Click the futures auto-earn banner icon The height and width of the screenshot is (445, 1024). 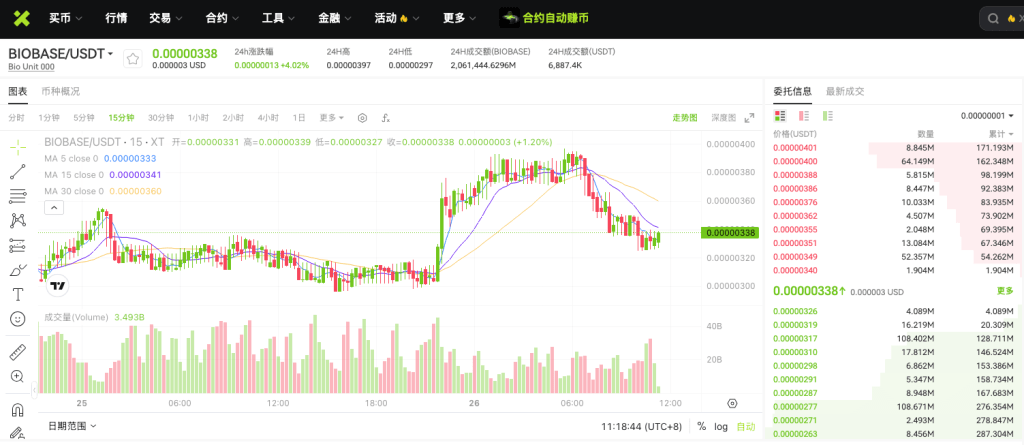pos(509,18)
